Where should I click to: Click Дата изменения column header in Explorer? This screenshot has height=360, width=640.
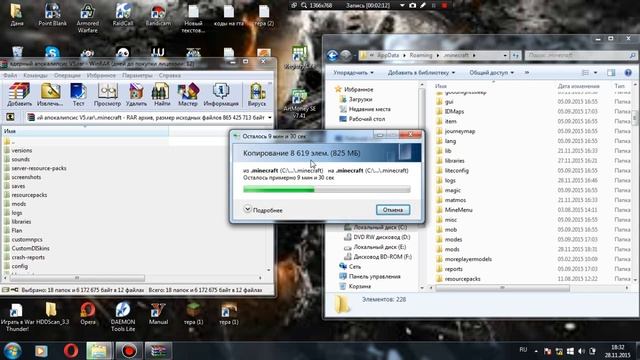(578, 86)
